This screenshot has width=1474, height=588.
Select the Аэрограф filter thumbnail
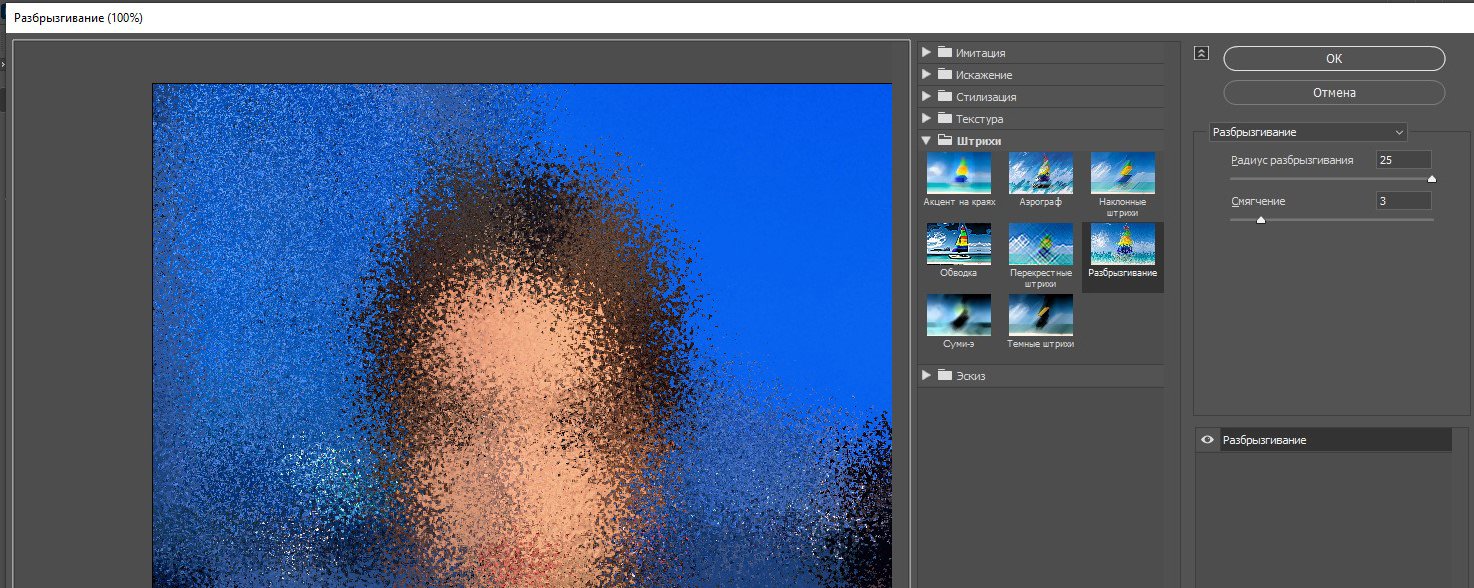pos(1040,173)
